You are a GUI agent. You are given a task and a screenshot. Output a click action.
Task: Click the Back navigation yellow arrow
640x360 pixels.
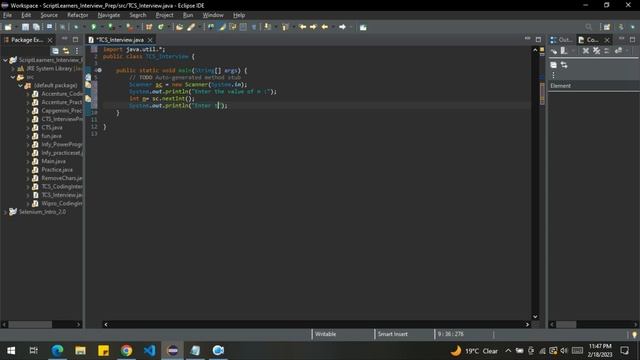pos(325,27)
